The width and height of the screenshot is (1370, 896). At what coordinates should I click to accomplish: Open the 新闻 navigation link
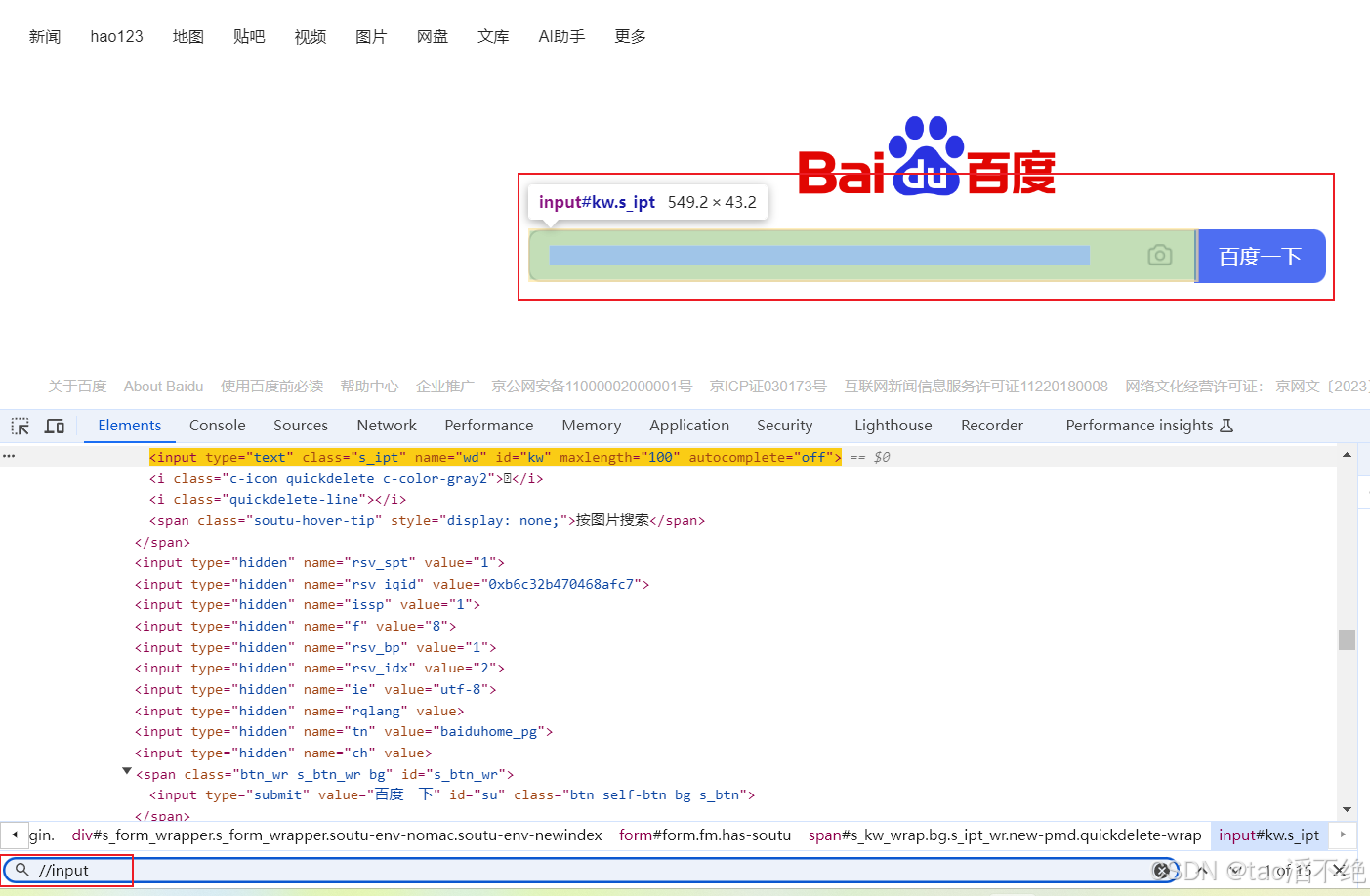point(45,36)
